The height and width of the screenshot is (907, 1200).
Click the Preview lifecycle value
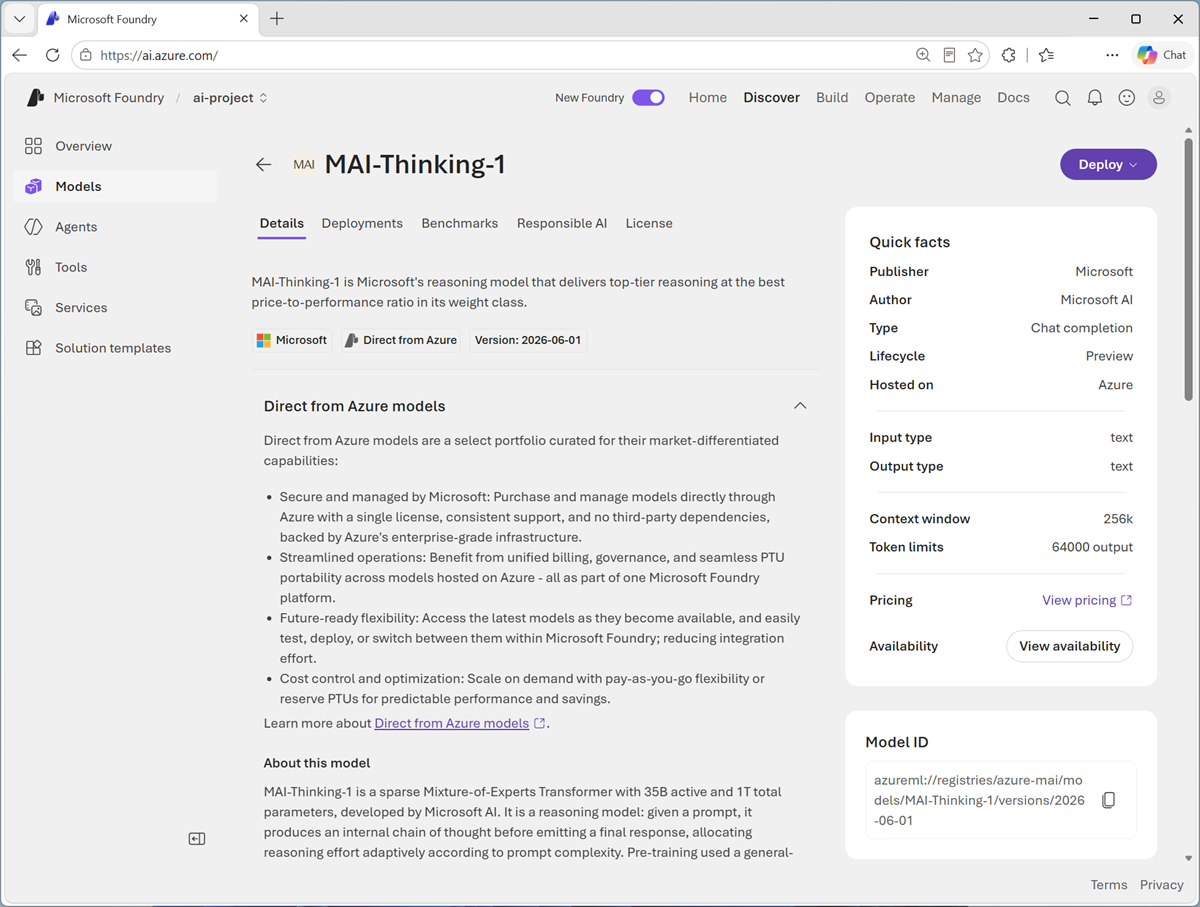pyautogui.click(x=1110, y=356)
